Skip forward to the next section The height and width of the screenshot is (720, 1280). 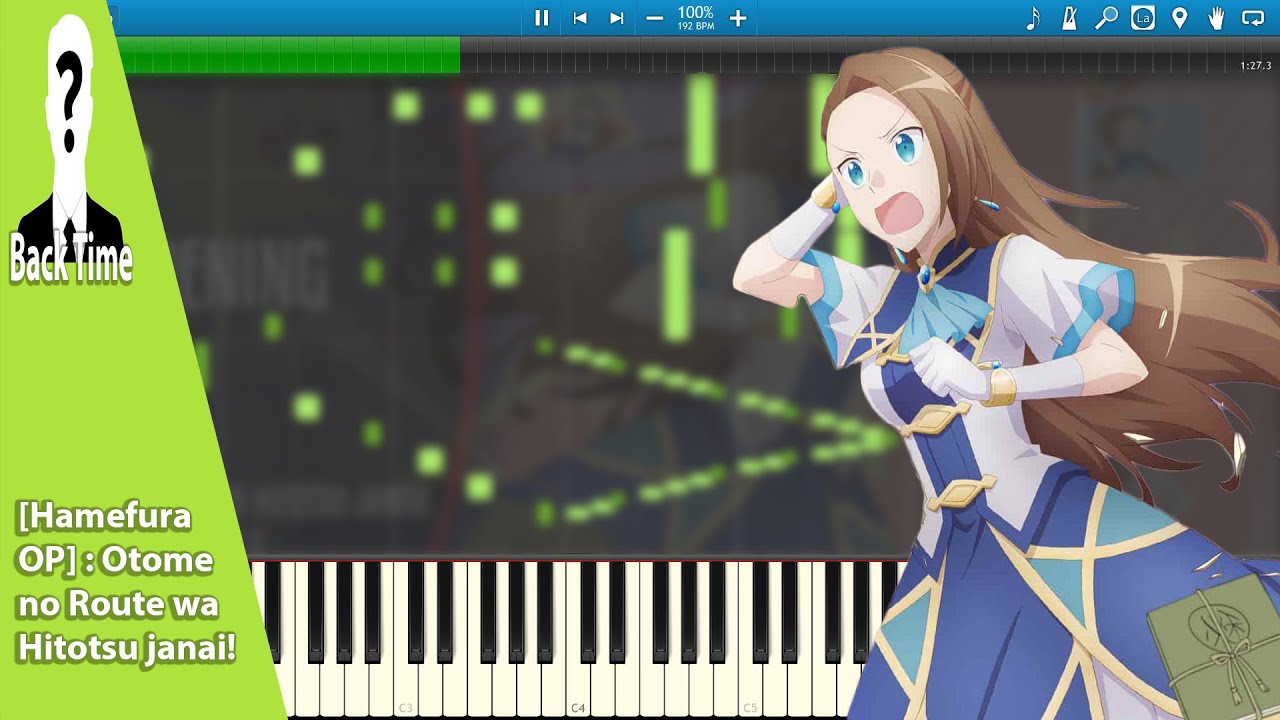[617, 18]
